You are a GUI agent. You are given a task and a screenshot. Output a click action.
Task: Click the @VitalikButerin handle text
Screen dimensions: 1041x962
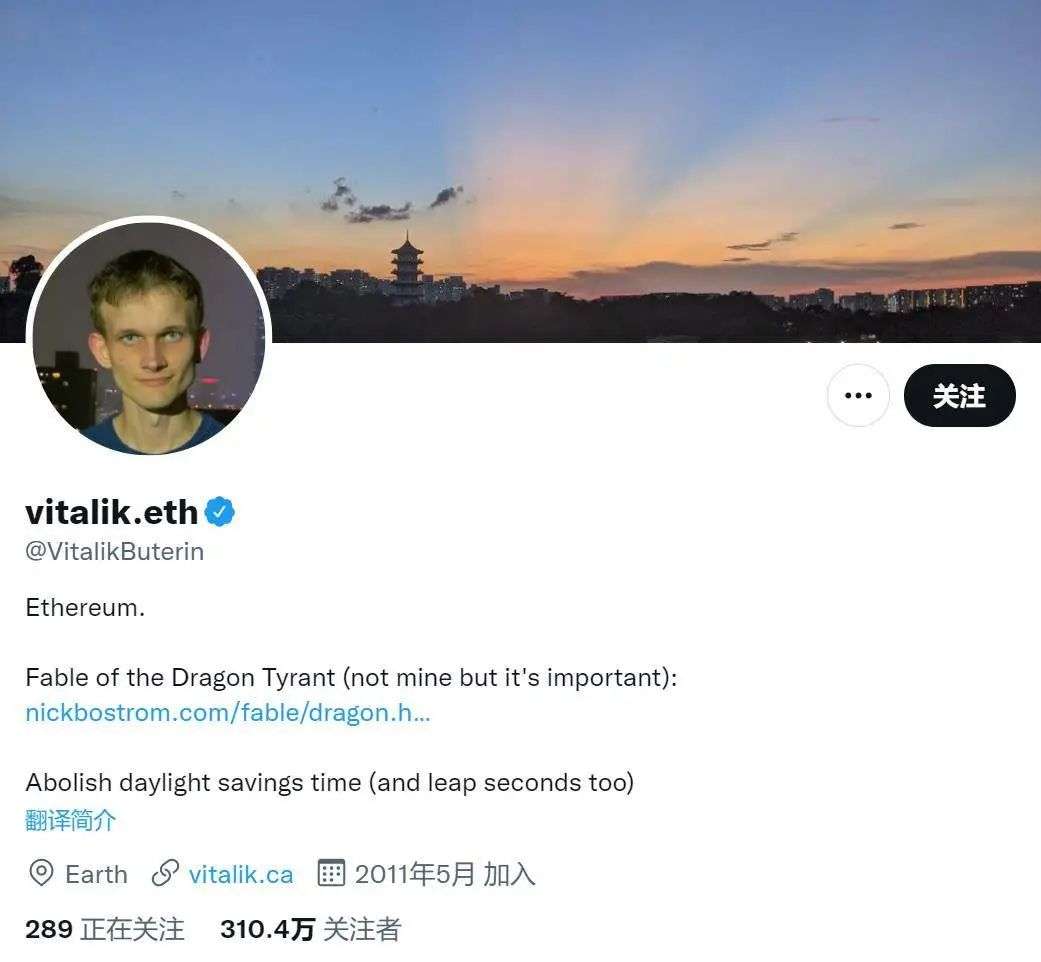point(114,552)
